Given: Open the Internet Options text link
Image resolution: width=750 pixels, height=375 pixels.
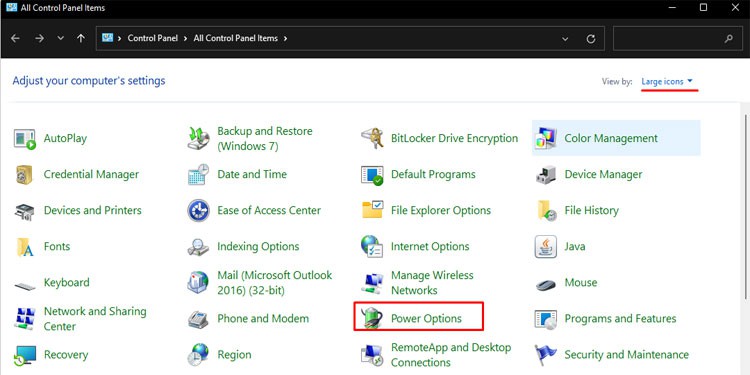Looking at the screenshot, I should coord(430,247).
